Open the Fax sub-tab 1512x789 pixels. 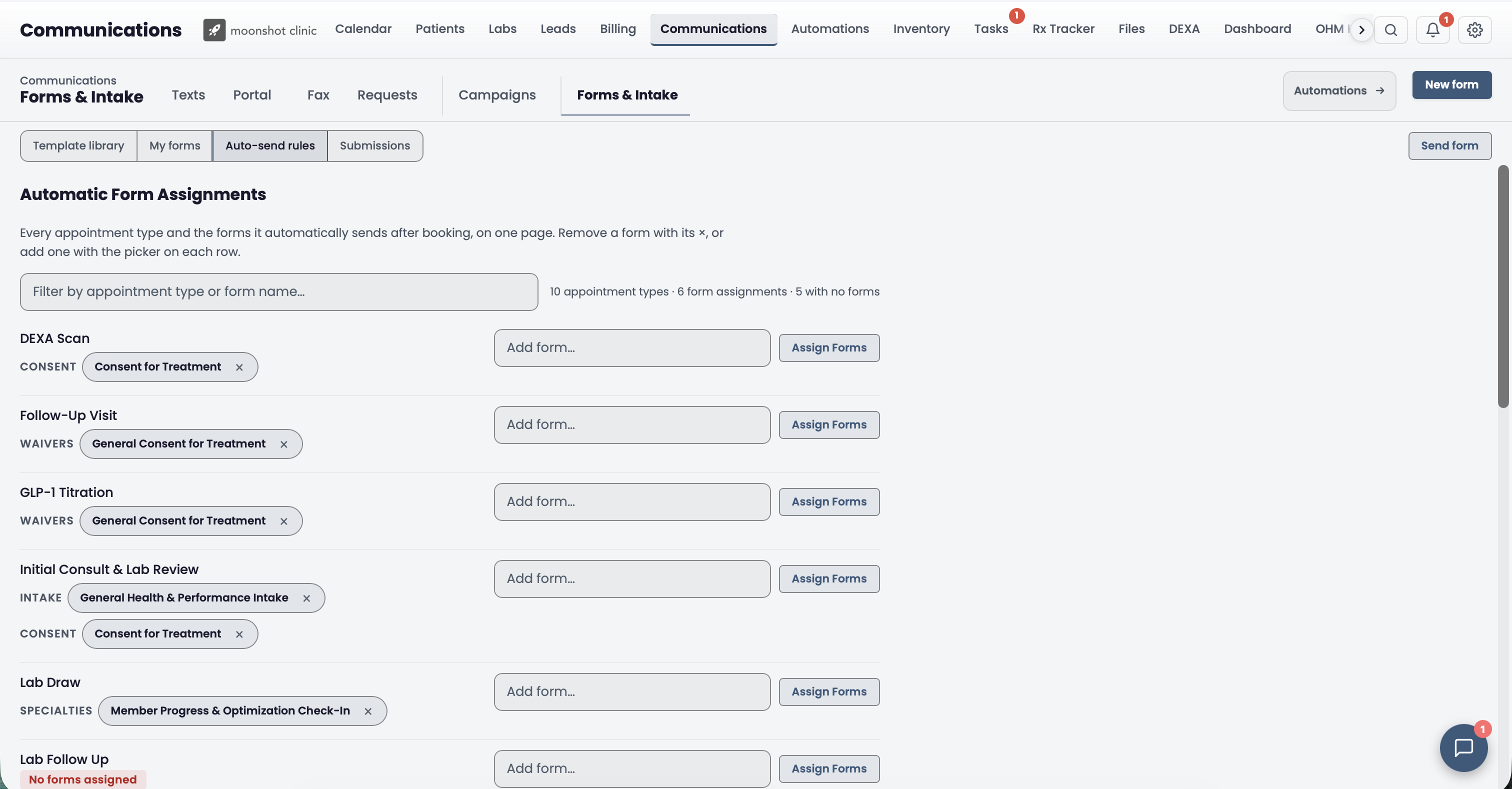318,95
